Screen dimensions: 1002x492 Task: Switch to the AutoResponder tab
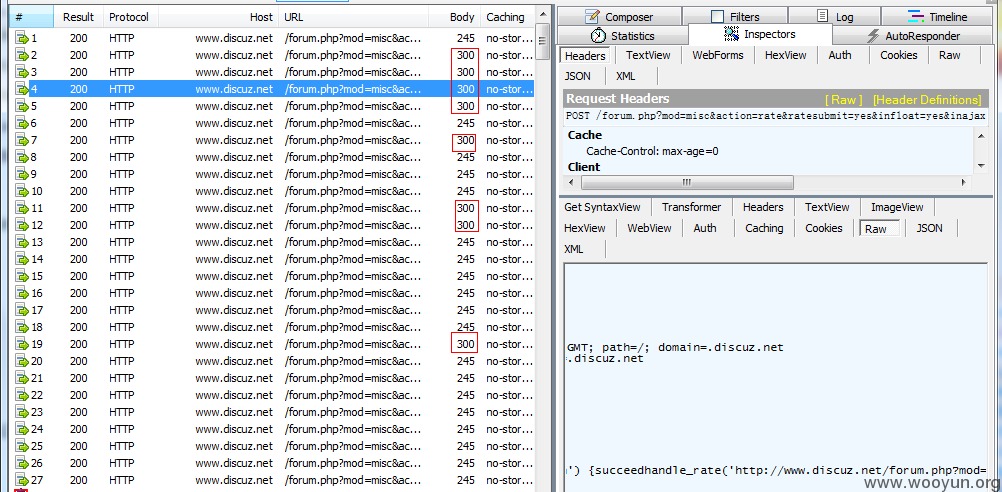pos(914,36)
